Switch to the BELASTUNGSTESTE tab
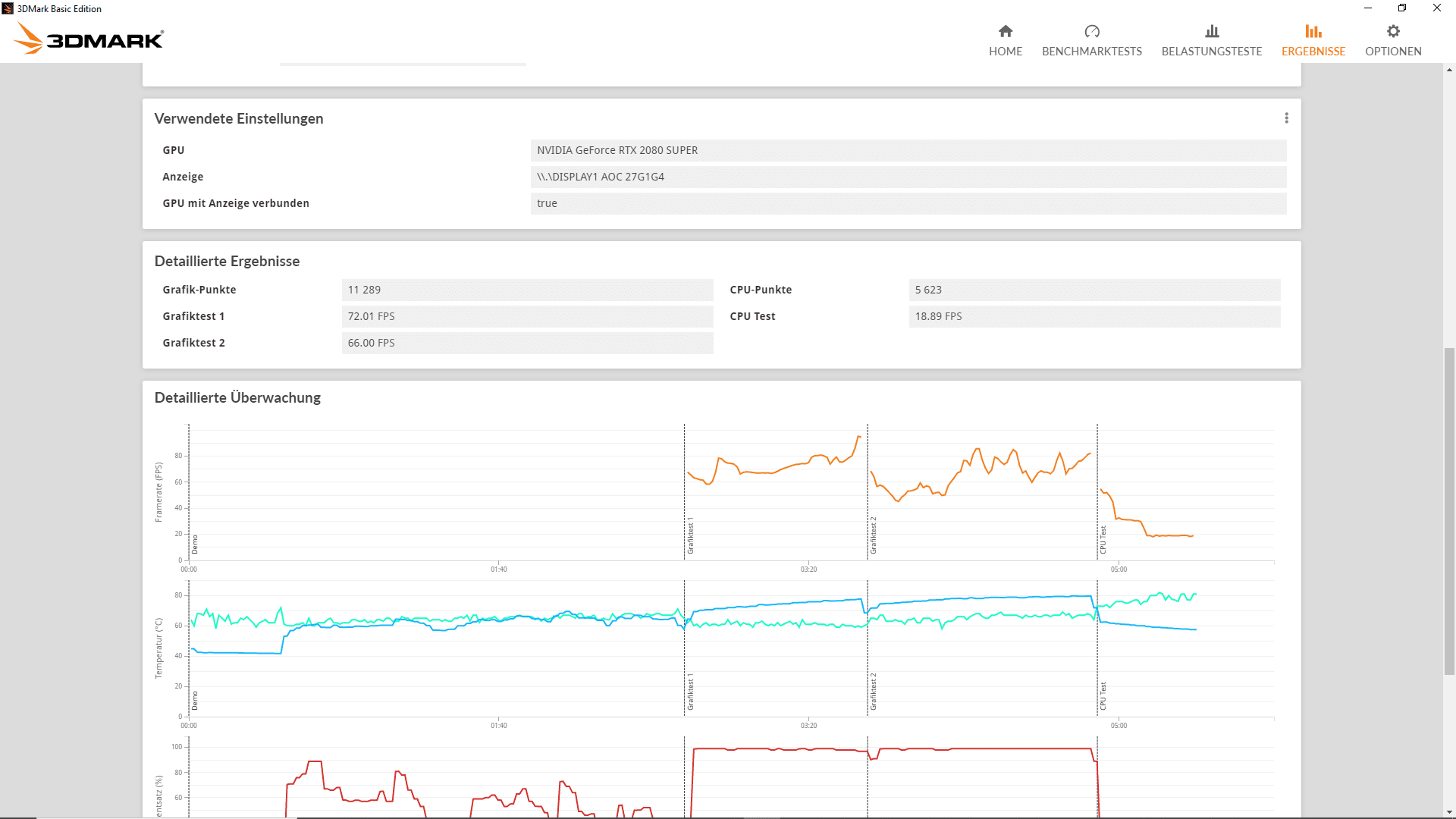Screen dimensions: 1456x819 click(x=1212, y=41)
